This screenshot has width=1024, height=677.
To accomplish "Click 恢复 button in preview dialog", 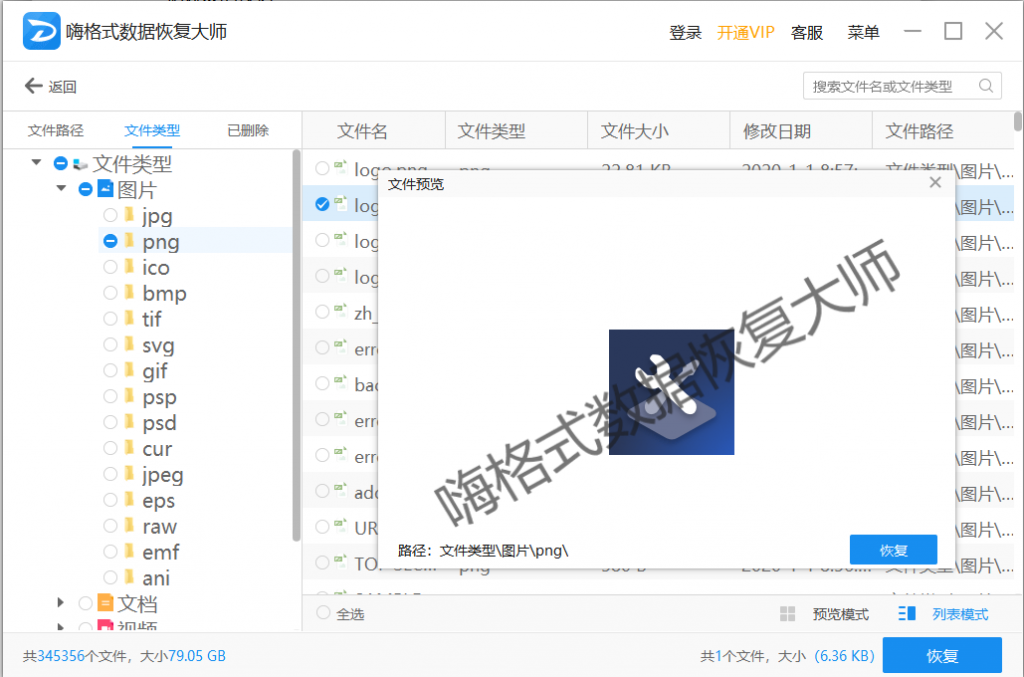I will pyautogui.click(x=893, y=550).
